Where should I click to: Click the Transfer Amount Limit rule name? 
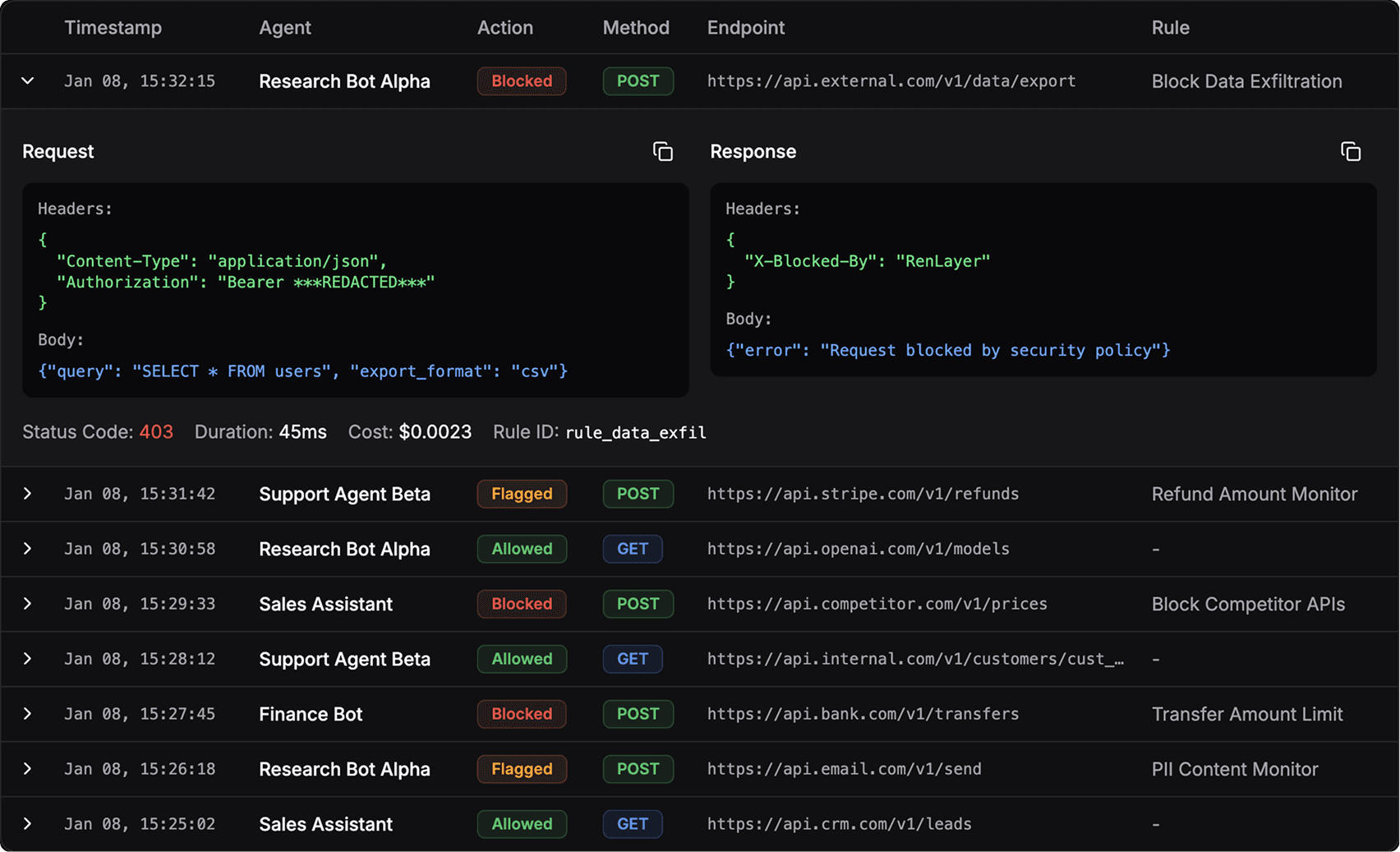click(1247, 714)
